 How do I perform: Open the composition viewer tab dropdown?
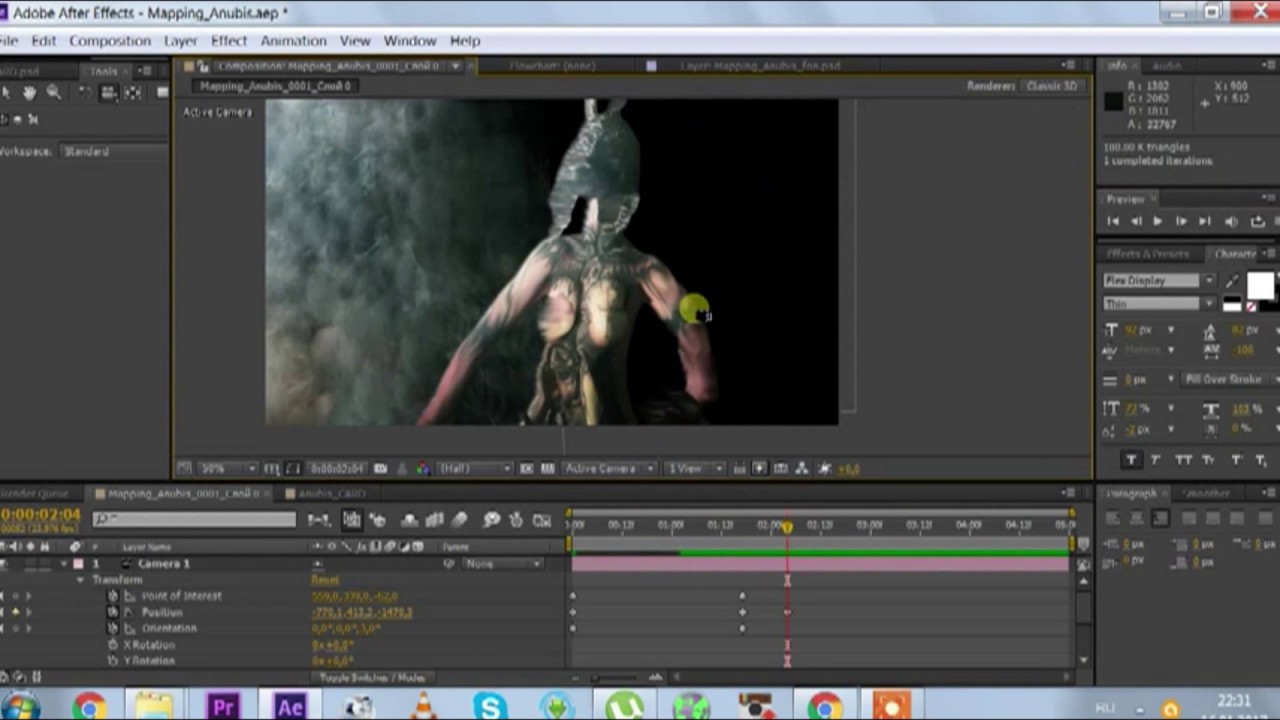coord(456,66)
